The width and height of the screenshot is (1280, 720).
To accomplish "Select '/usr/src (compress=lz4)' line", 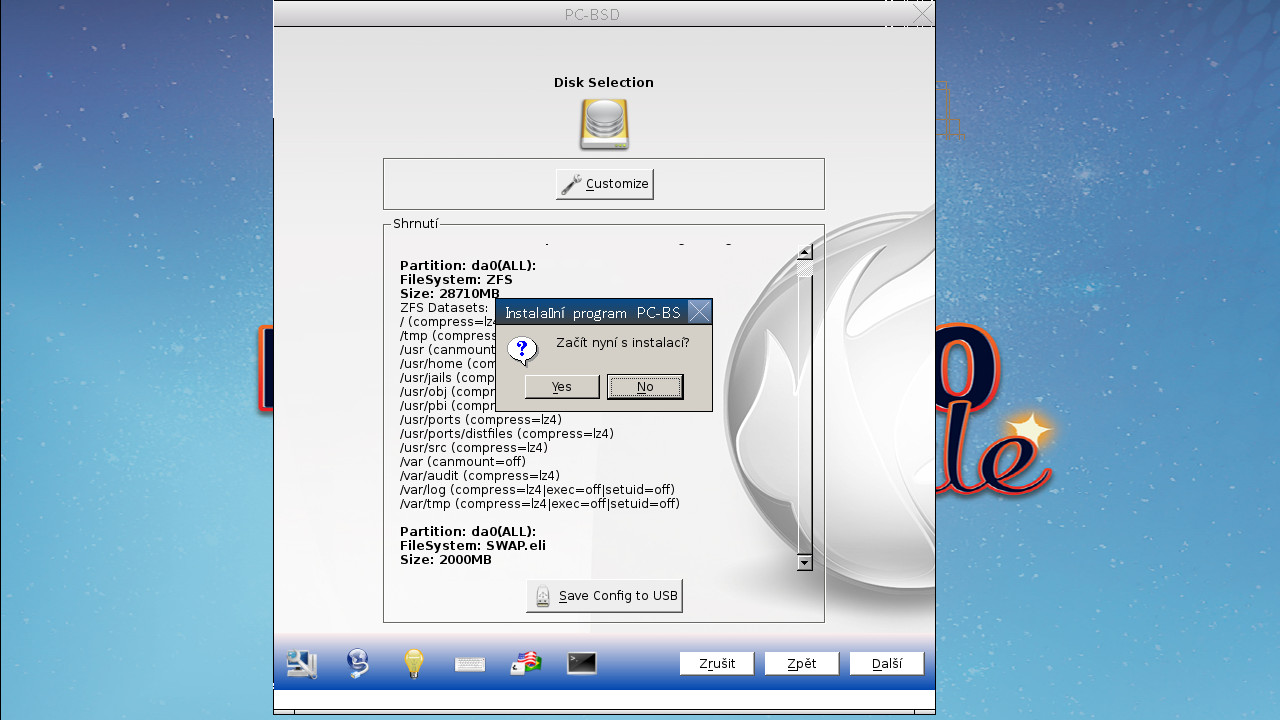I will coord(474,448).
